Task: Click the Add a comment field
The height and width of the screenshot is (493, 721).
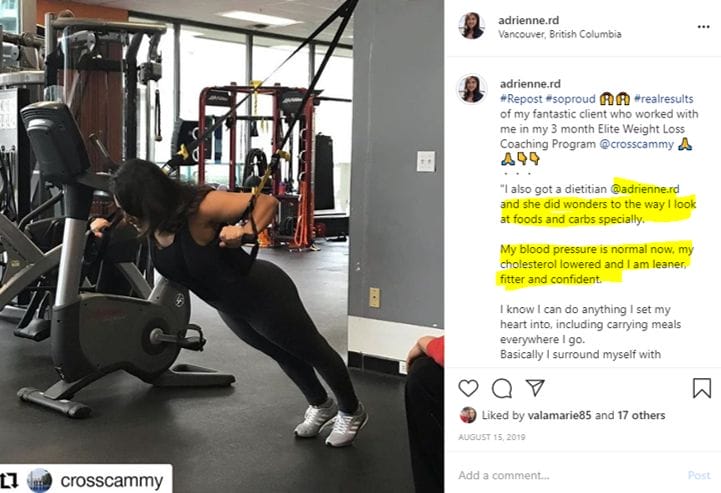Action: click(x=568, y=475)
